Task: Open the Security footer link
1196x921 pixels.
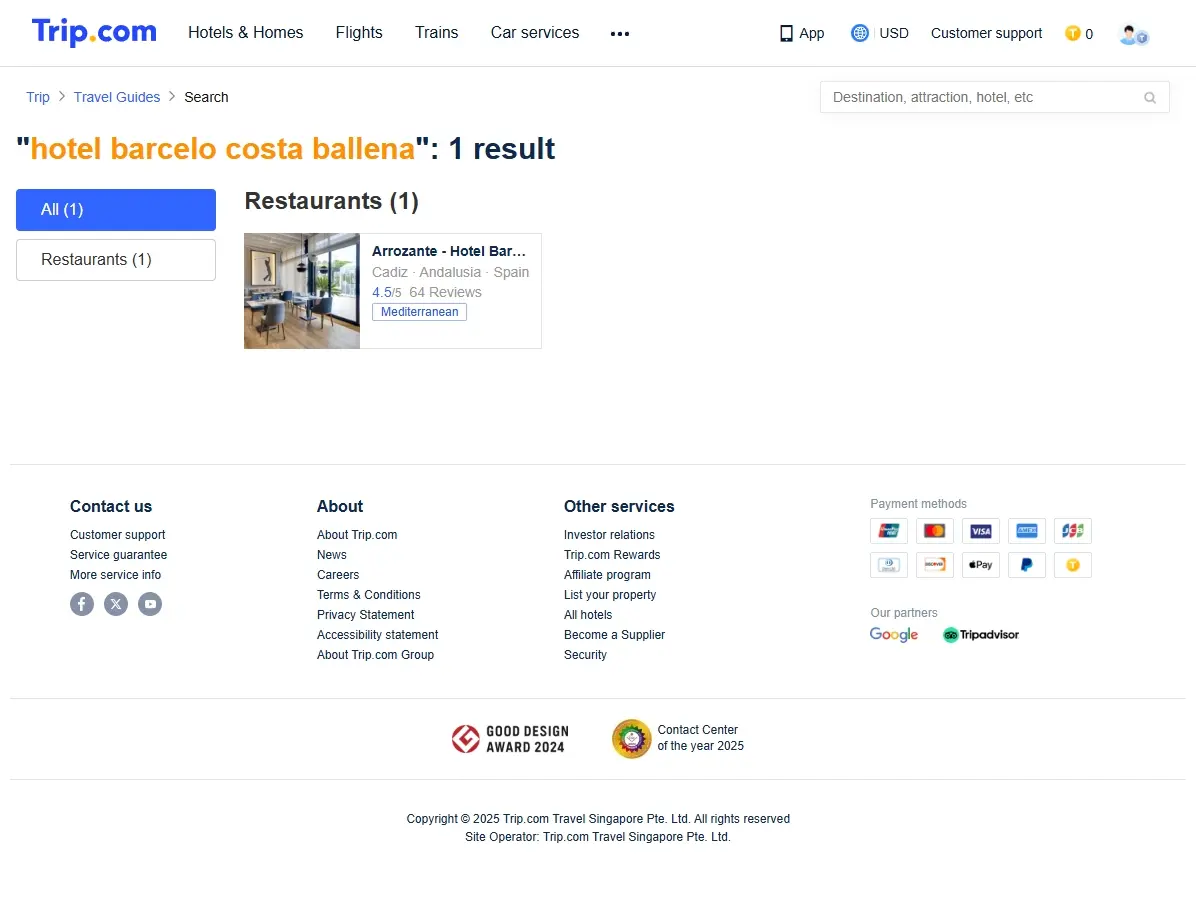Action: click(585, 655)
